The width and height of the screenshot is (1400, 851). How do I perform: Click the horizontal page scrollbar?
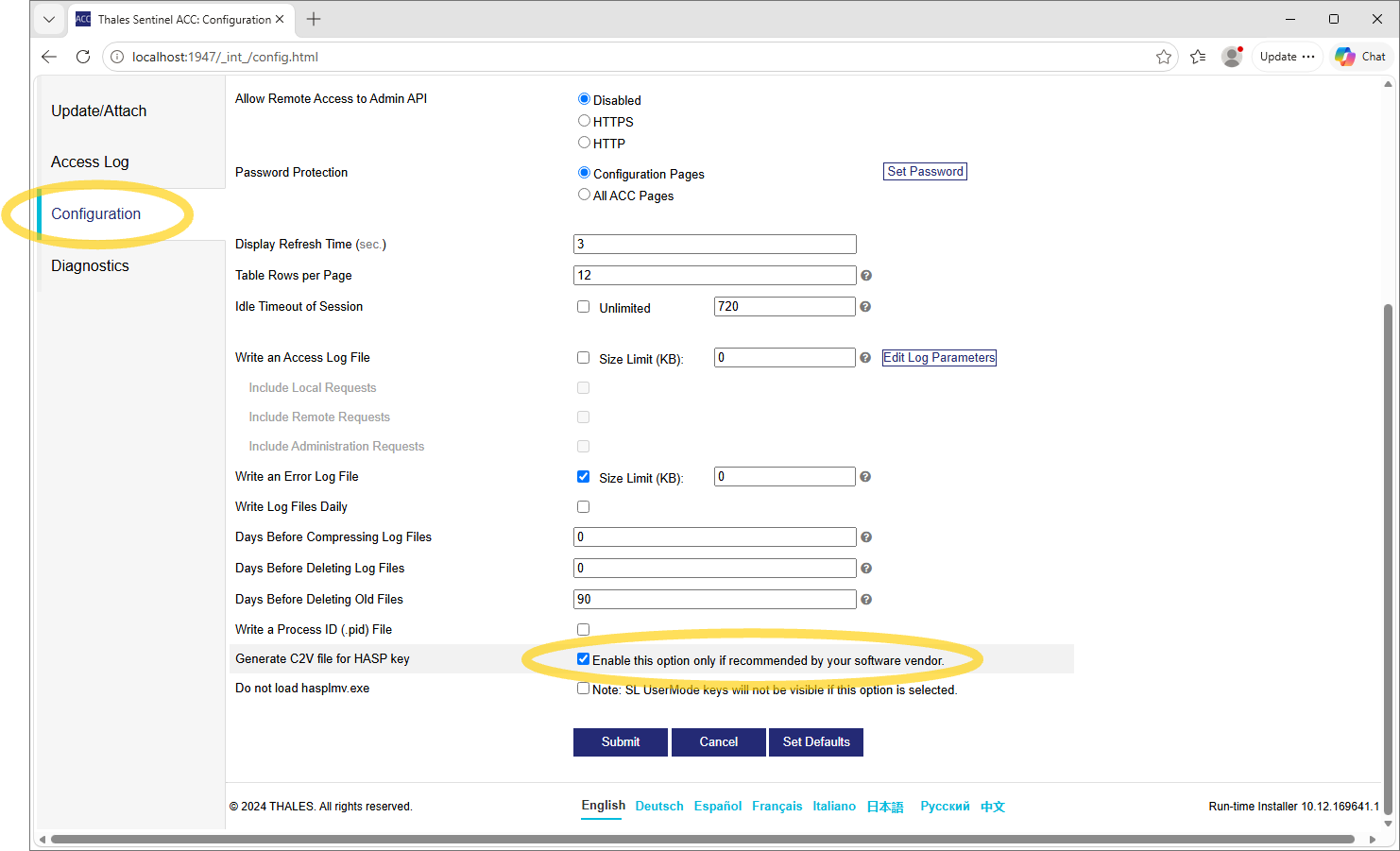pos(703,839)
